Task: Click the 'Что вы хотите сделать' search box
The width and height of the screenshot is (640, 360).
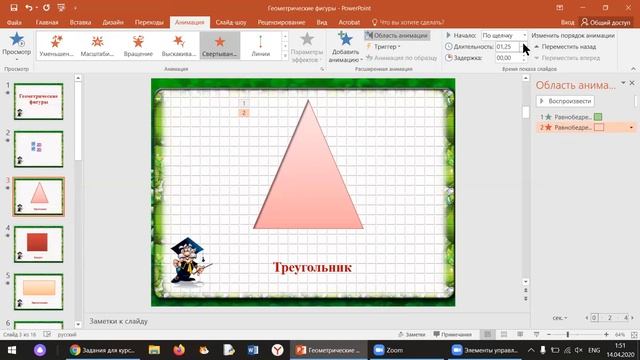Action: click(408, 22)
